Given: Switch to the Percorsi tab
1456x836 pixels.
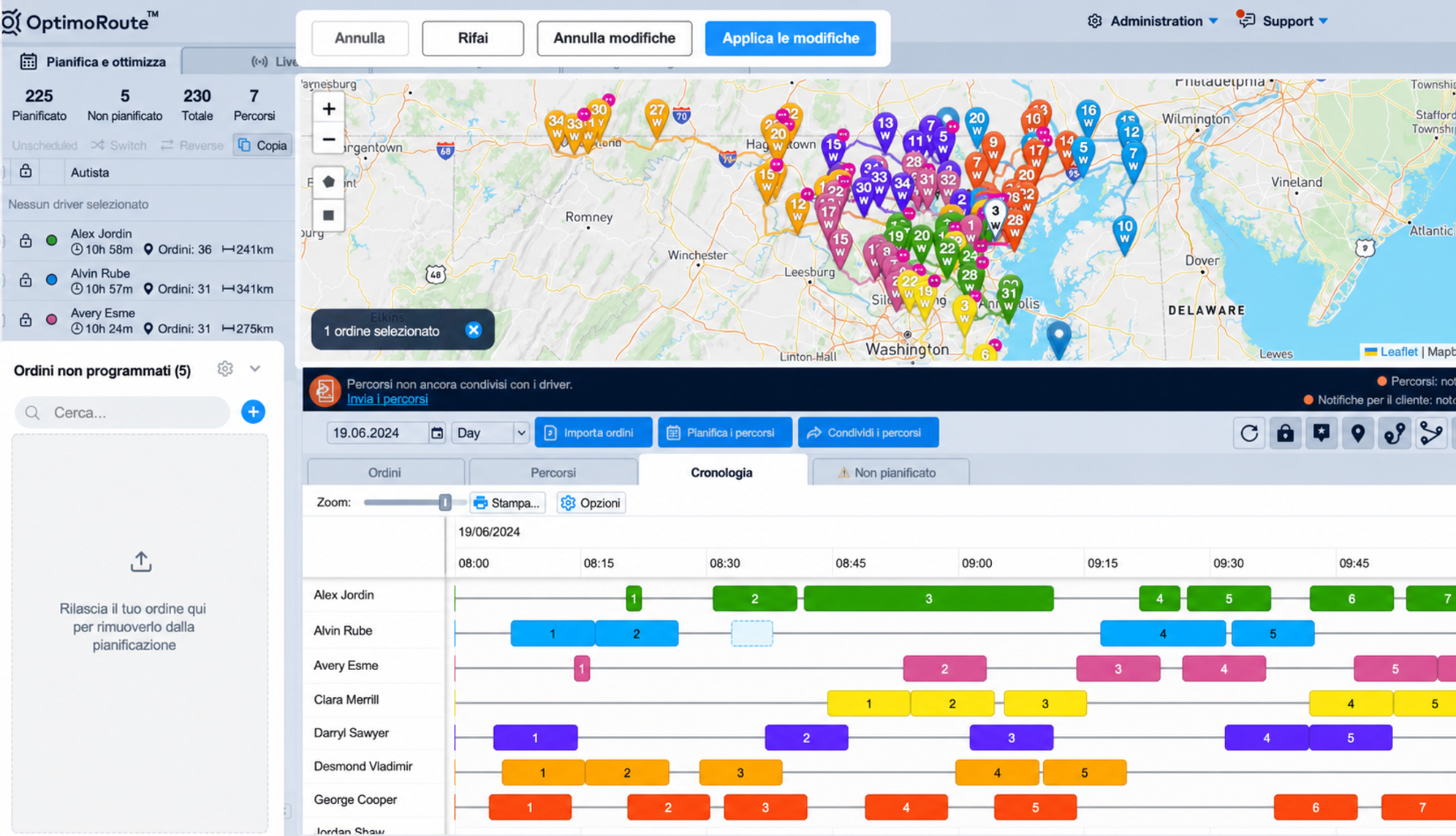Looking at the screenshot, I should (553, 472).
